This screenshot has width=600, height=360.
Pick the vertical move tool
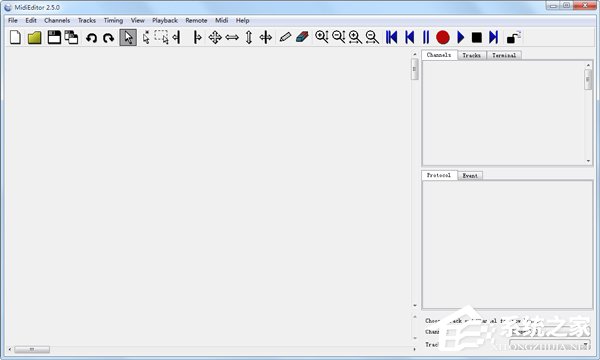pos(249,37)
